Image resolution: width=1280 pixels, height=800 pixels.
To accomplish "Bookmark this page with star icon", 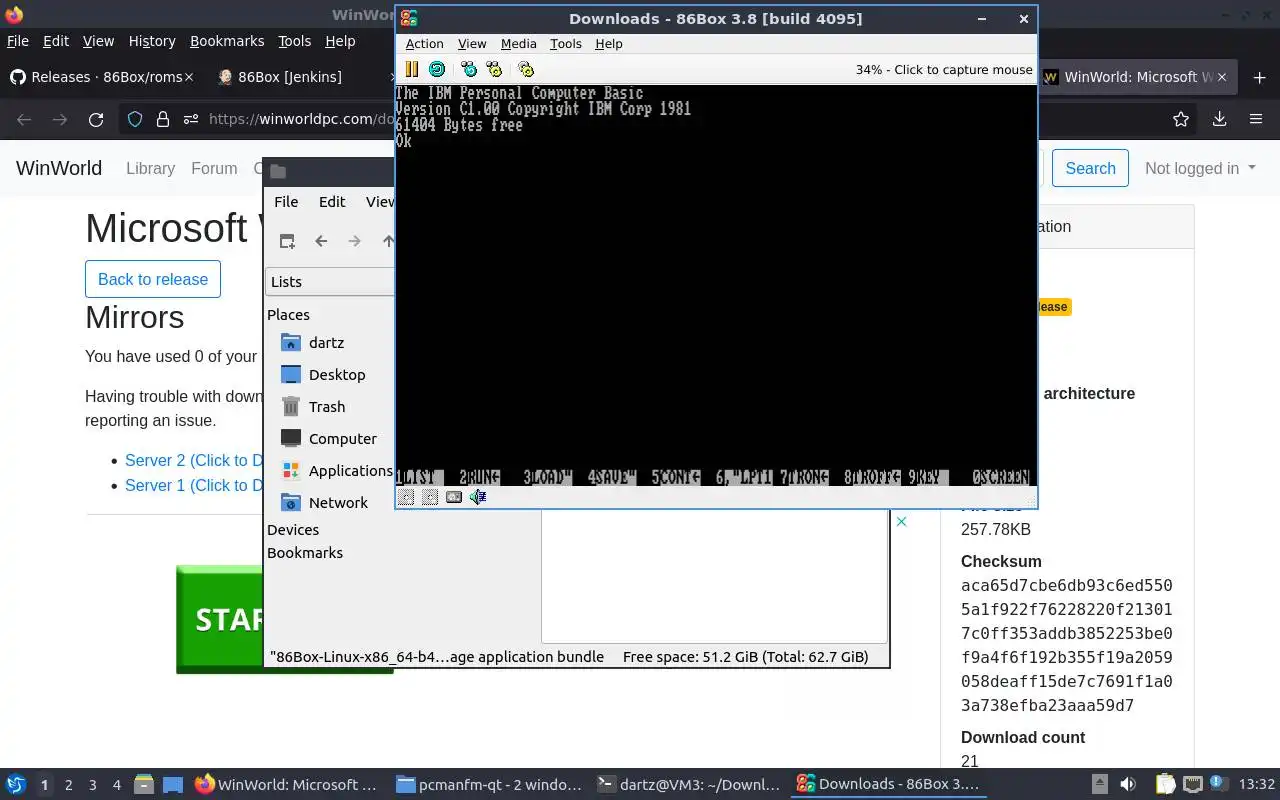I will coord(1181,119).
